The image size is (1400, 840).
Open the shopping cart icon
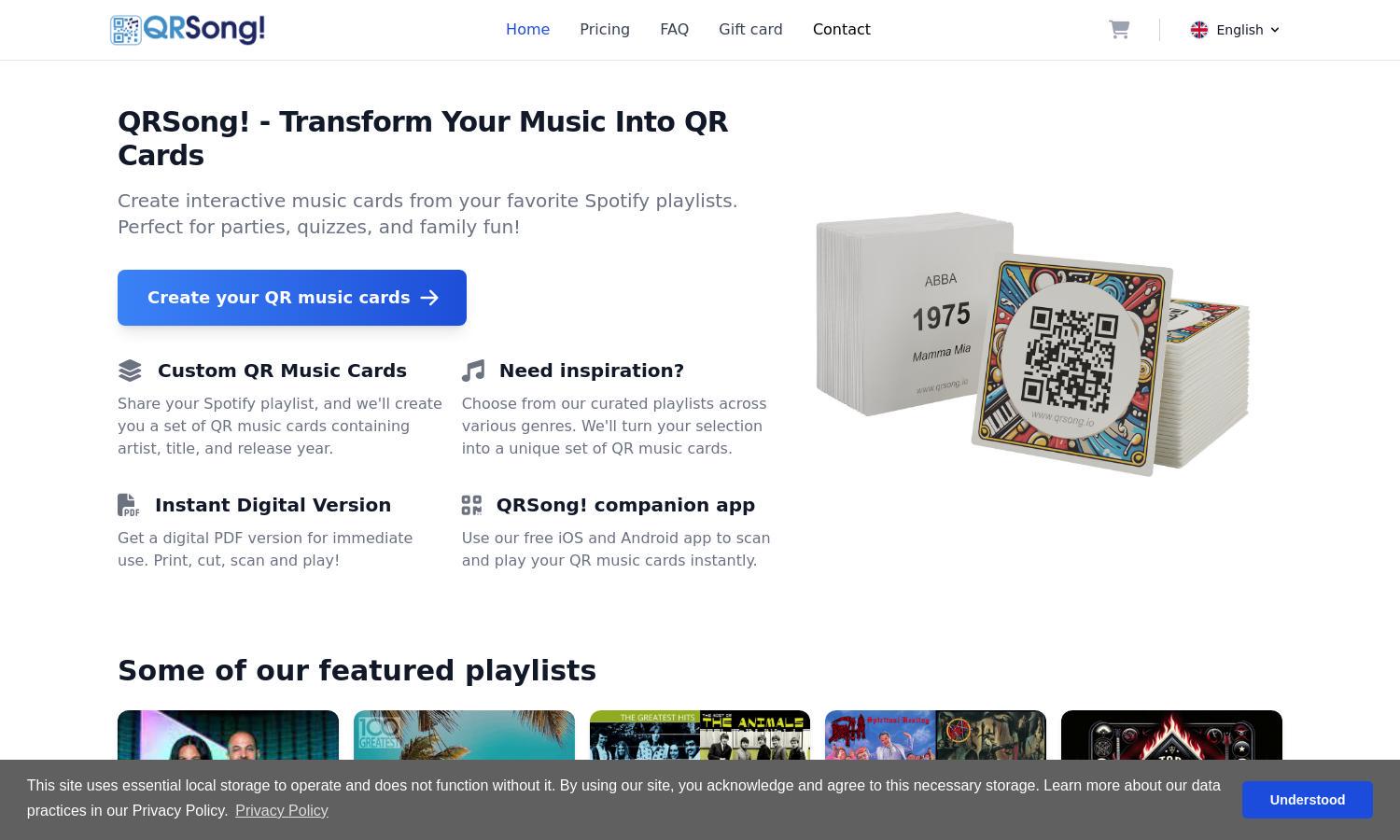[1119, 30]
